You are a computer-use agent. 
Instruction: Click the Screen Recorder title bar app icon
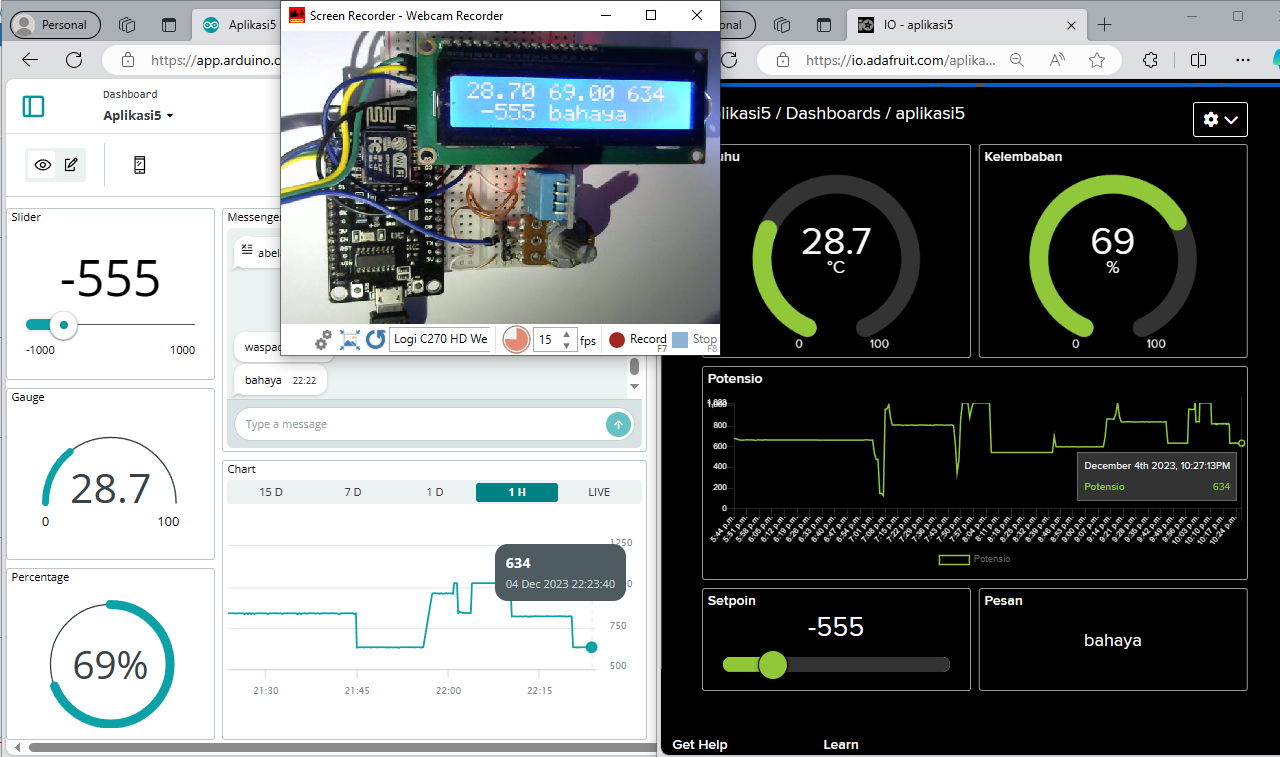[x=297, y=15]
